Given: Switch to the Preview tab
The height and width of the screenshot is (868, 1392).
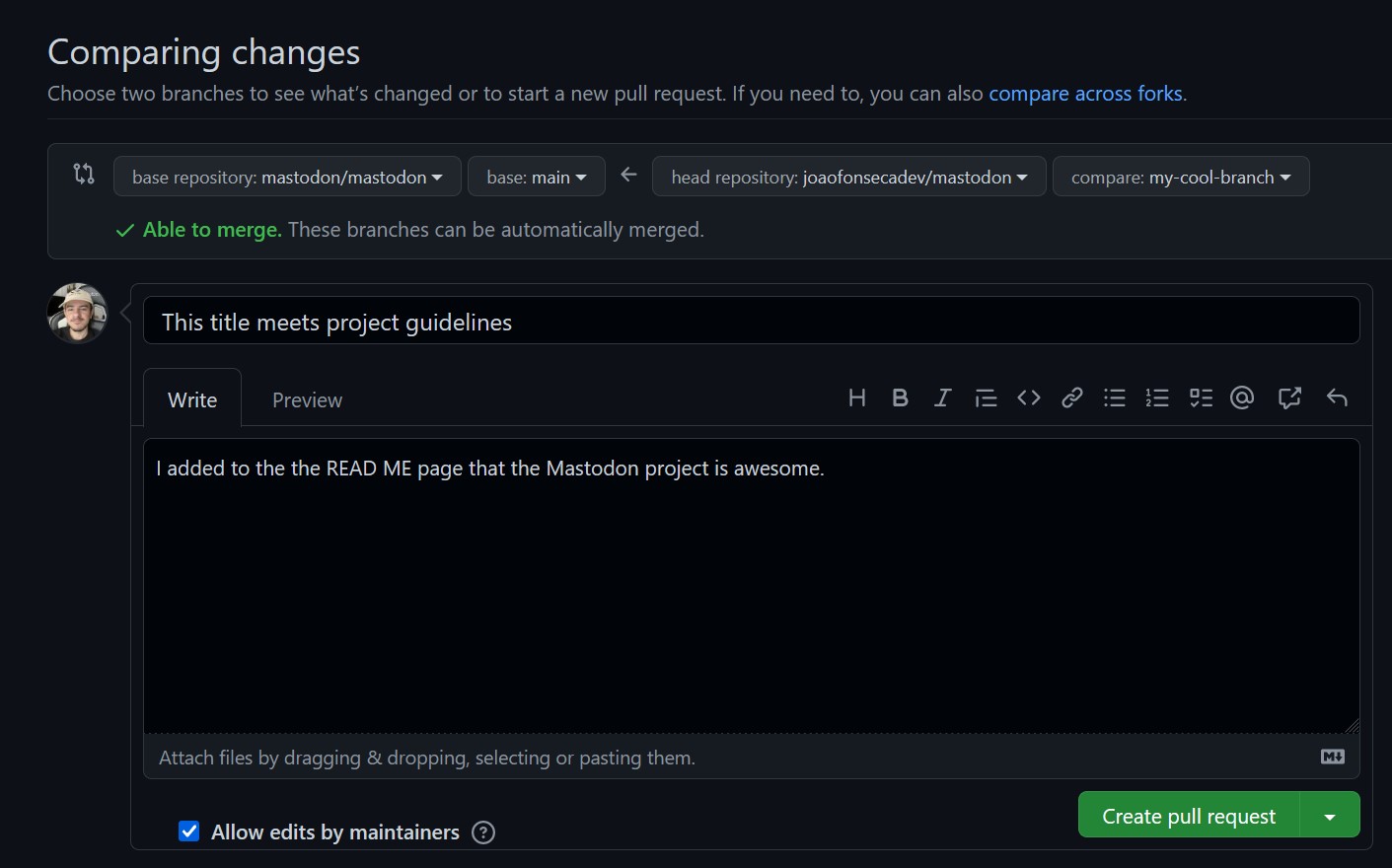Looking at the screenshot, I should pyautogui.click(x=307, y=399).
